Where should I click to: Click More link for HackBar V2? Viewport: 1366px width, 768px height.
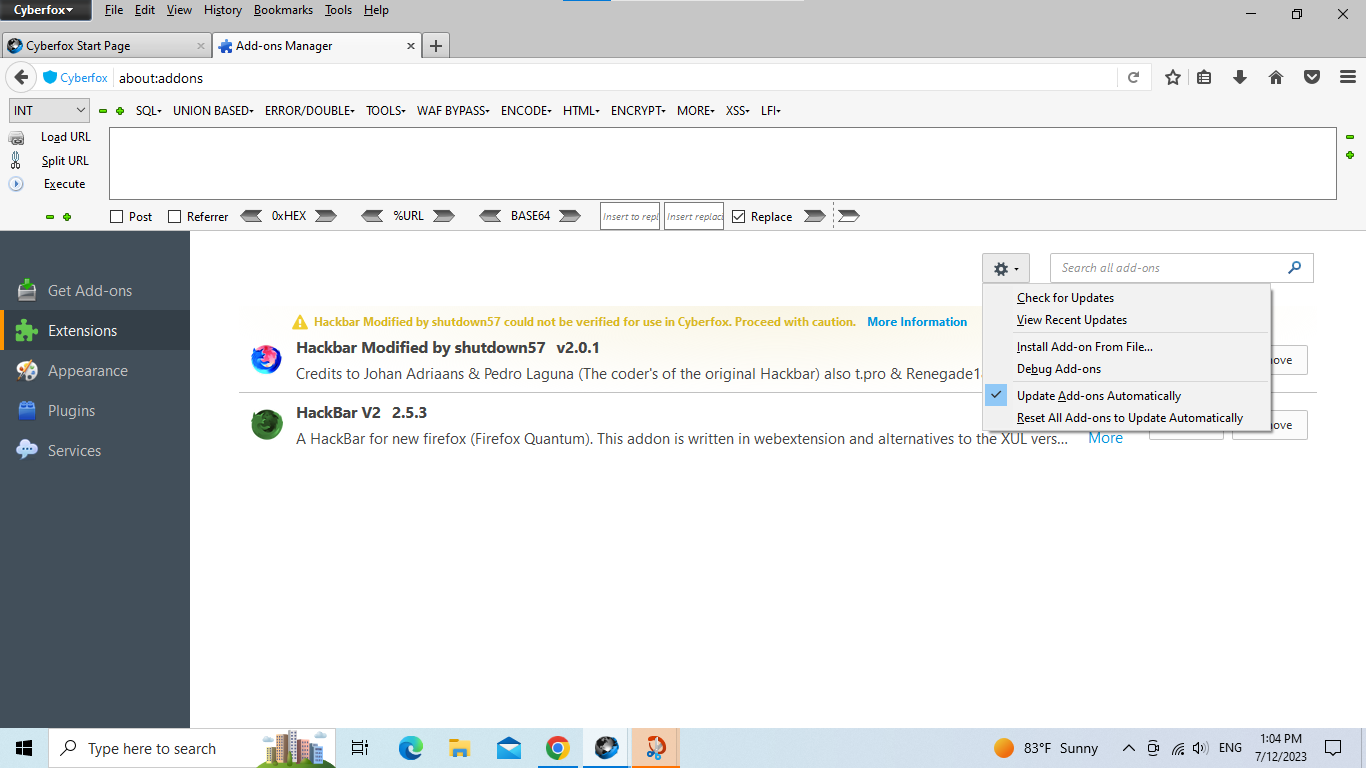point(1105,438)
